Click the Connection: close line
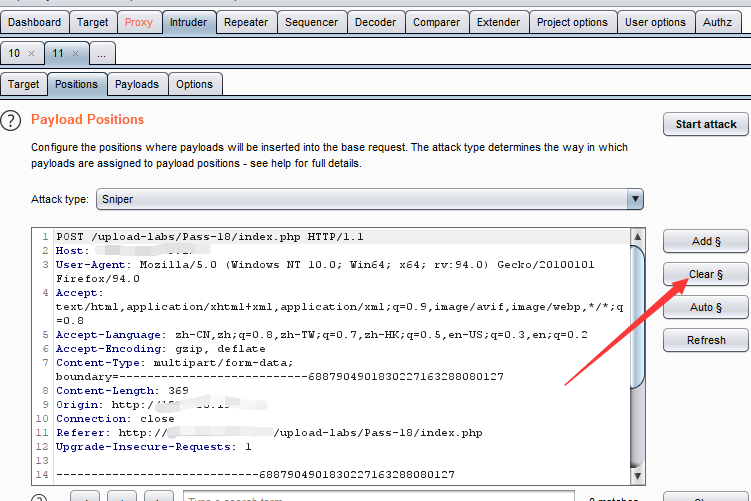The height and width of the screenshot is (501, 751). (115, 419)
